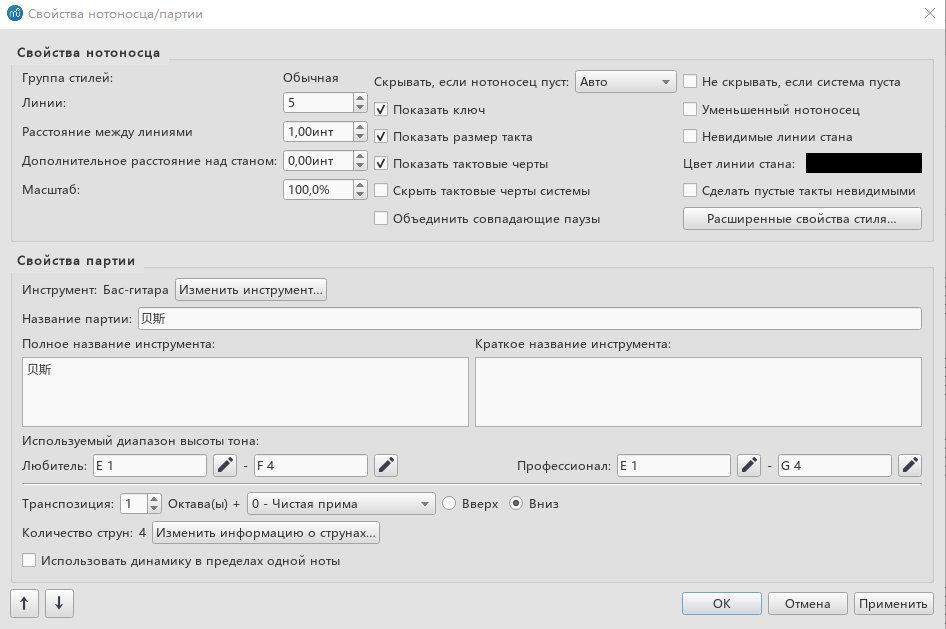
Task: Click the down arrow button at bottom left
Action: [x=59, y=603]
